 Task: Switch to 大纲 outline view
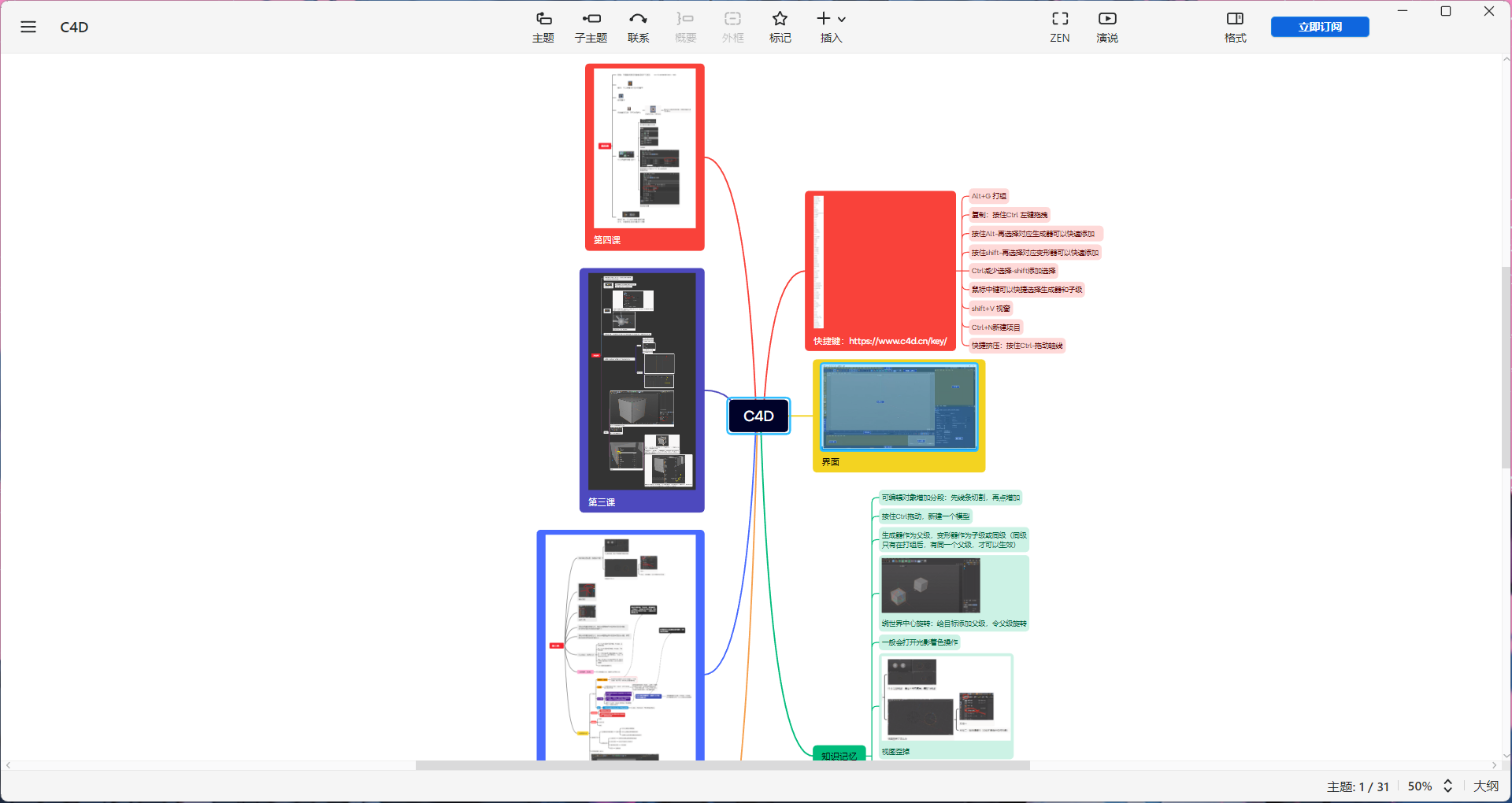coord(1486,786)
